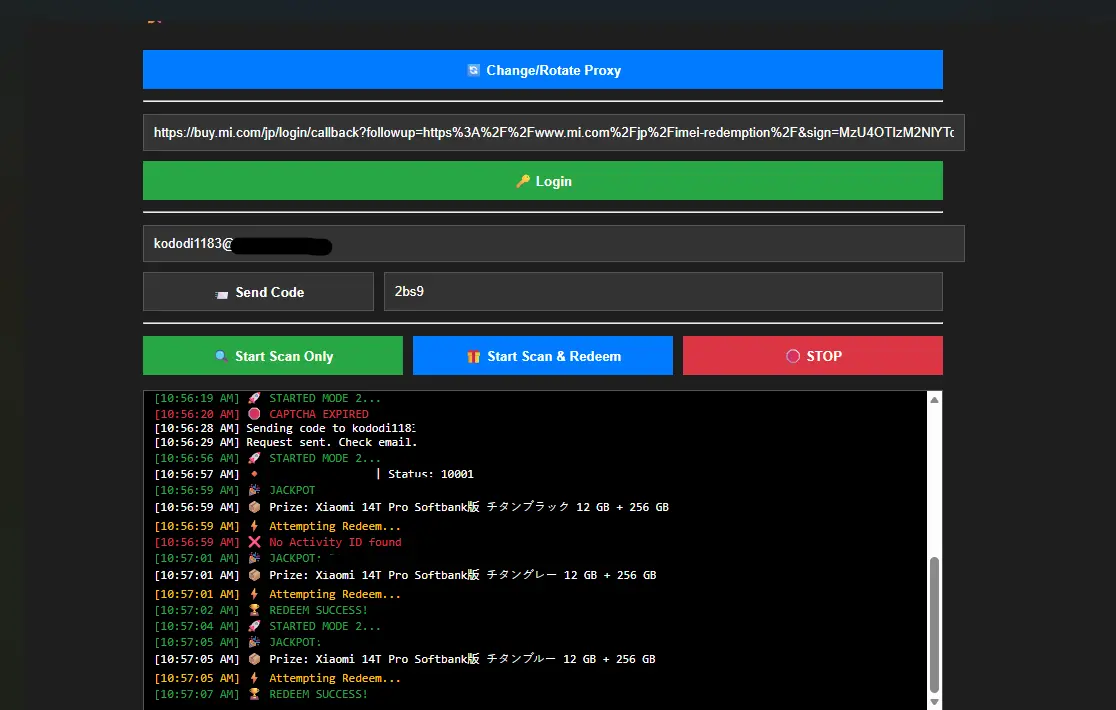Image resolution: width=1116 pixels, height=710 pixels.
Task: Click package icon on チタンブラック prize line
Action: [254, 507]
